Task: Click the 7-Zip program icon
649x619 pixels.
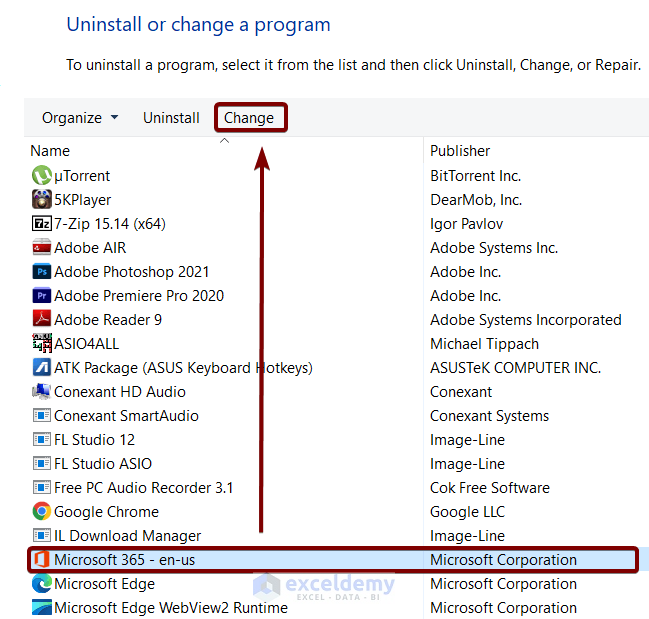Action: pyautogui.click(x=42, y=223)
